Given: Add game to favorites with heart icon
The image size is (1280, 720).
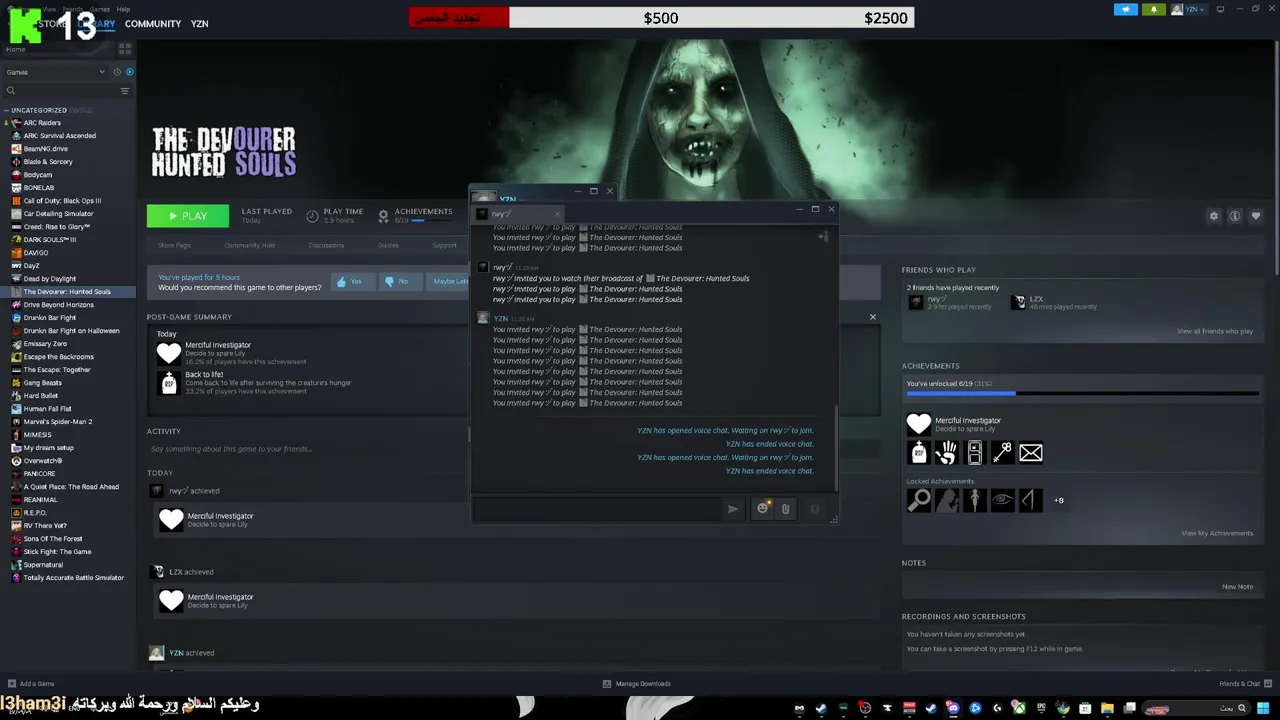Looking at the screenshot, I should [x=1256, y=216].
